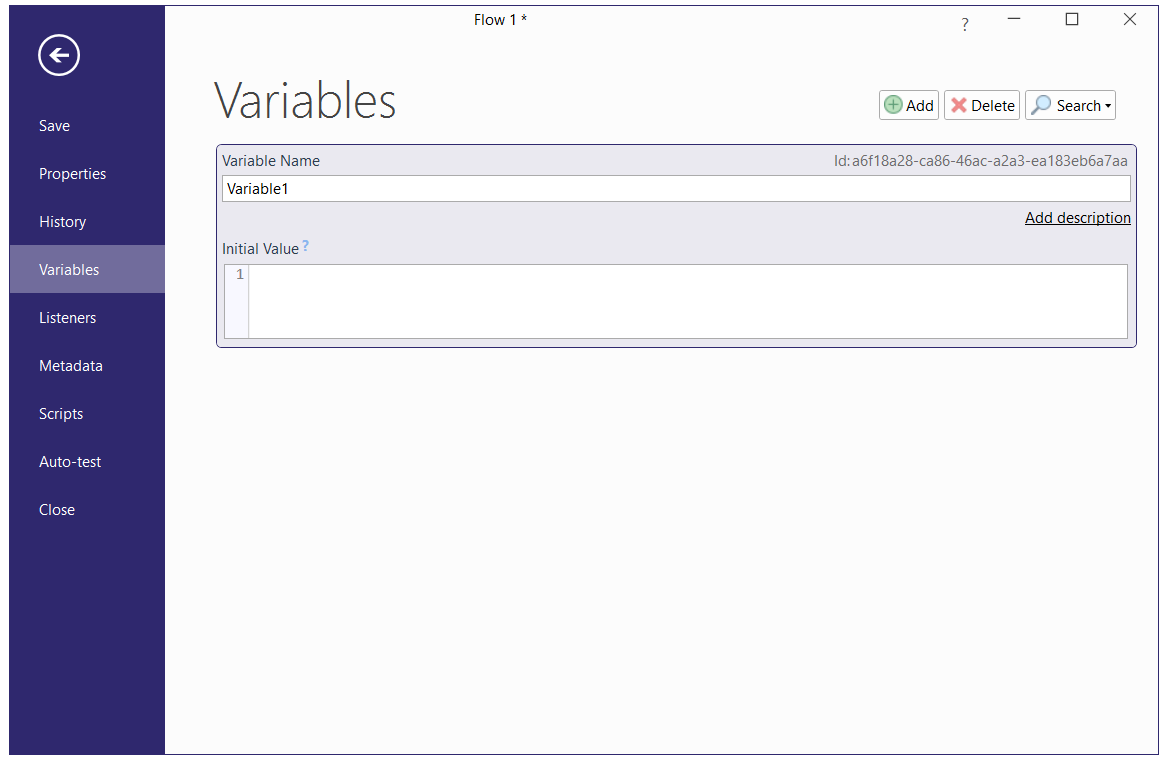
Task: Open the Auto-test section
Action: [x=70, y=462]
